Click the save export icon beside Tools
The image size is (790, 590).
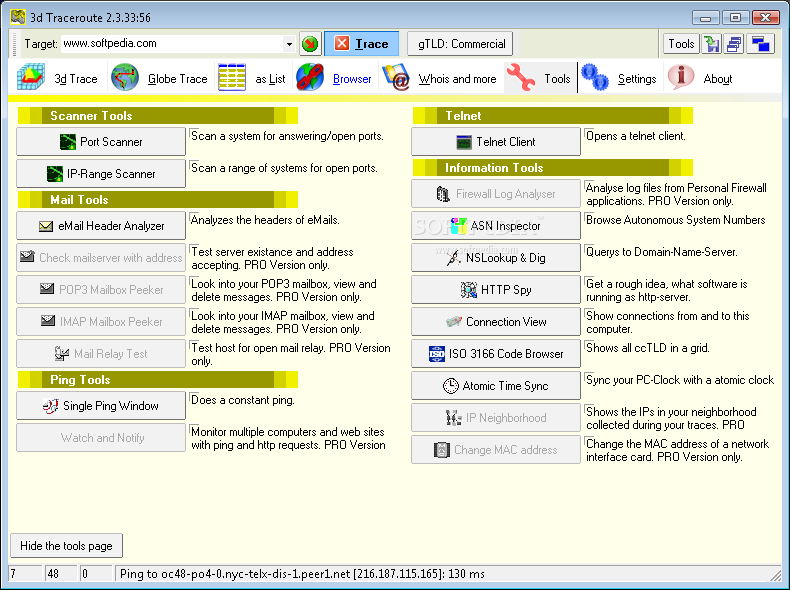point(712,44)
